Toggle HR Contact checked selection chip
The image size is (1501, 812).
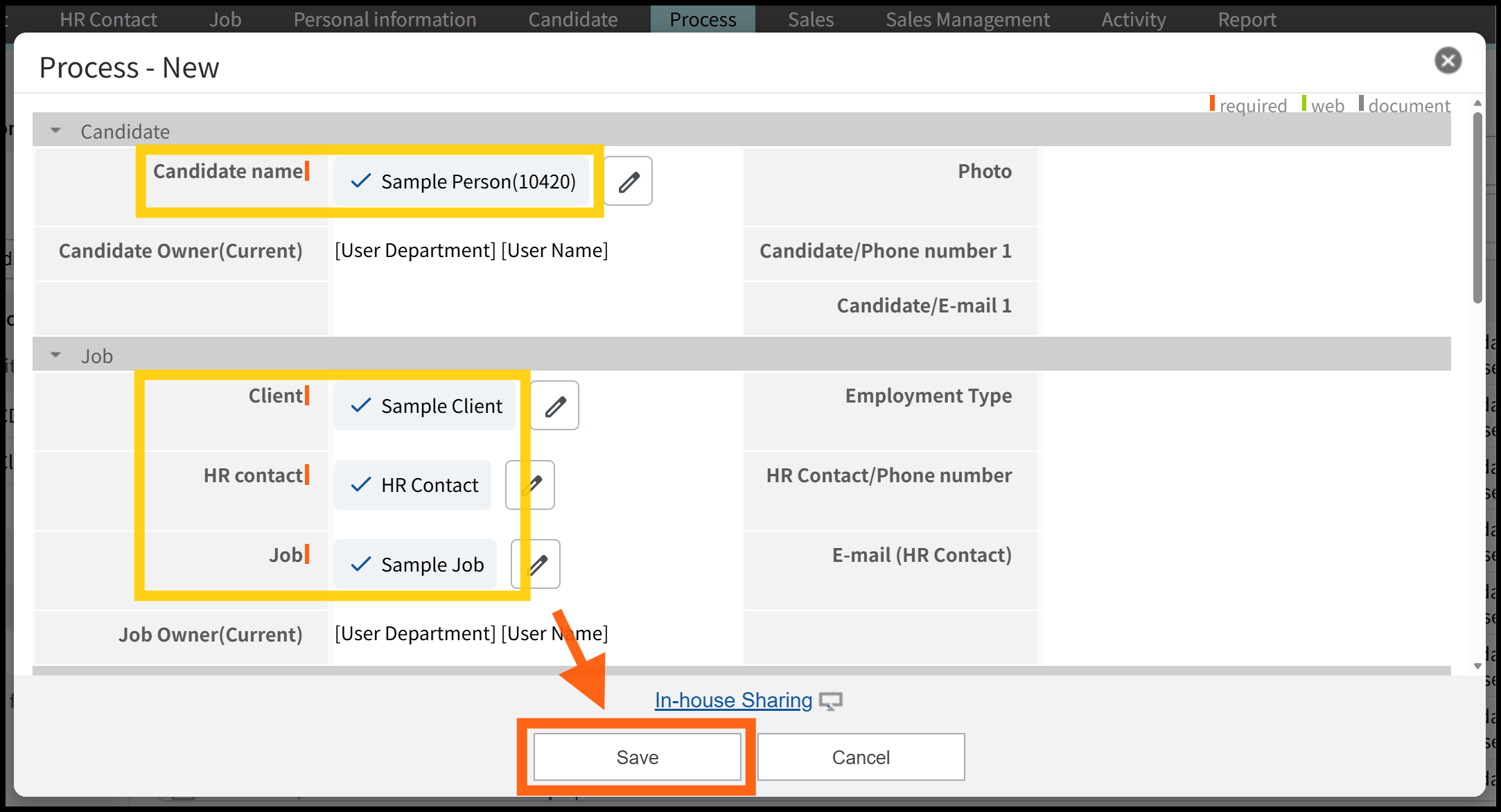tap(413, 485)
